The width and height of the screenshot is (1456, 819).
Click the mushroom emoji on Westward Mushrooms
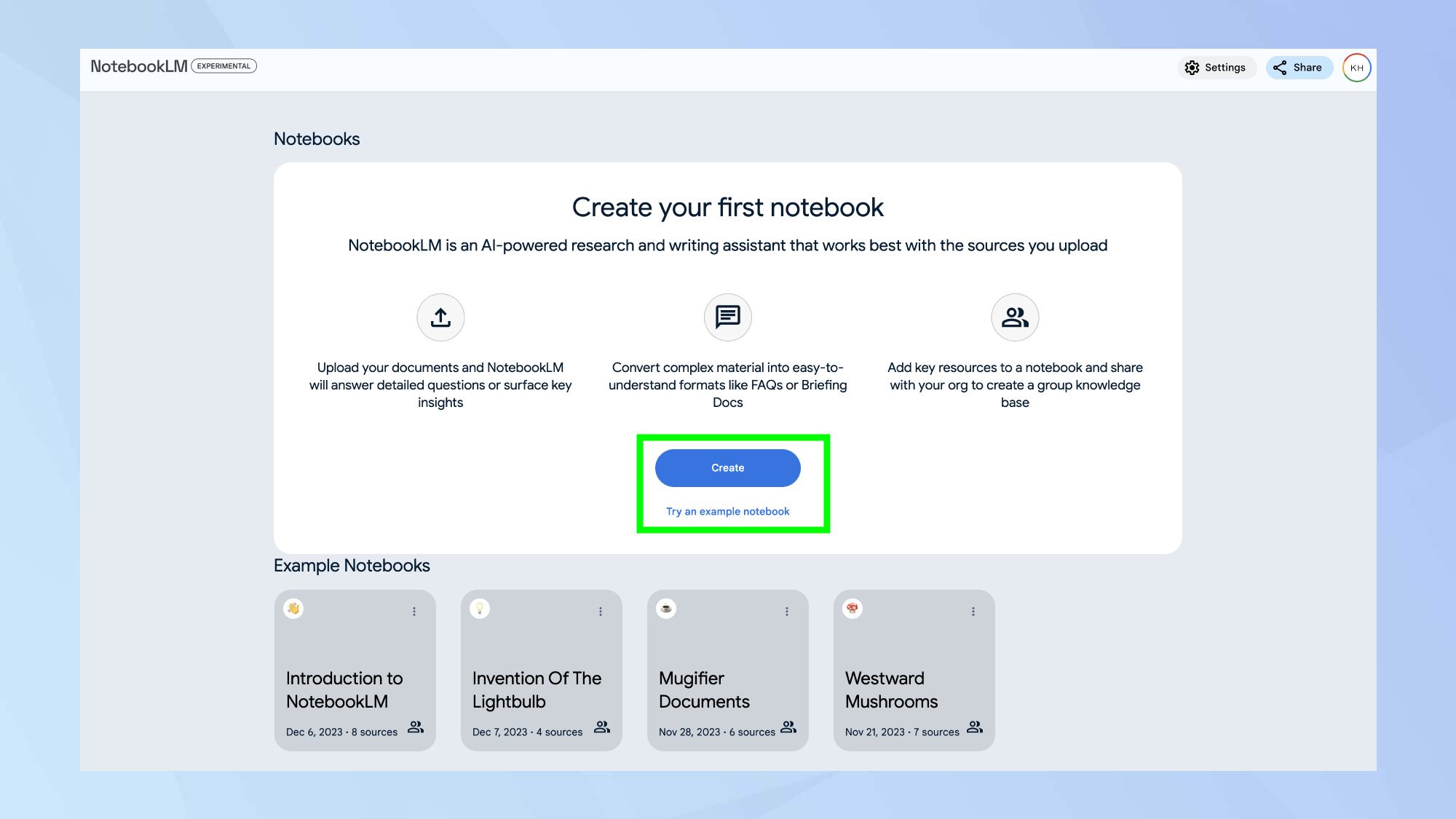point(852,609)
